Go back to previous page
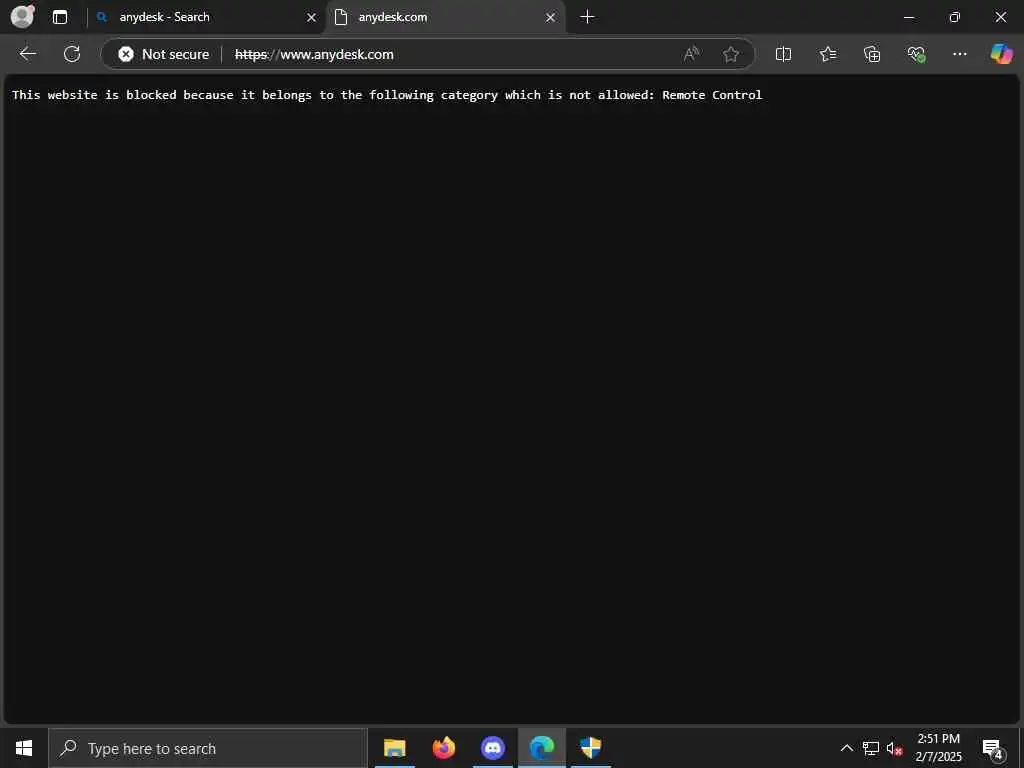The image size is (1024, 768). [x=27, y=54]
